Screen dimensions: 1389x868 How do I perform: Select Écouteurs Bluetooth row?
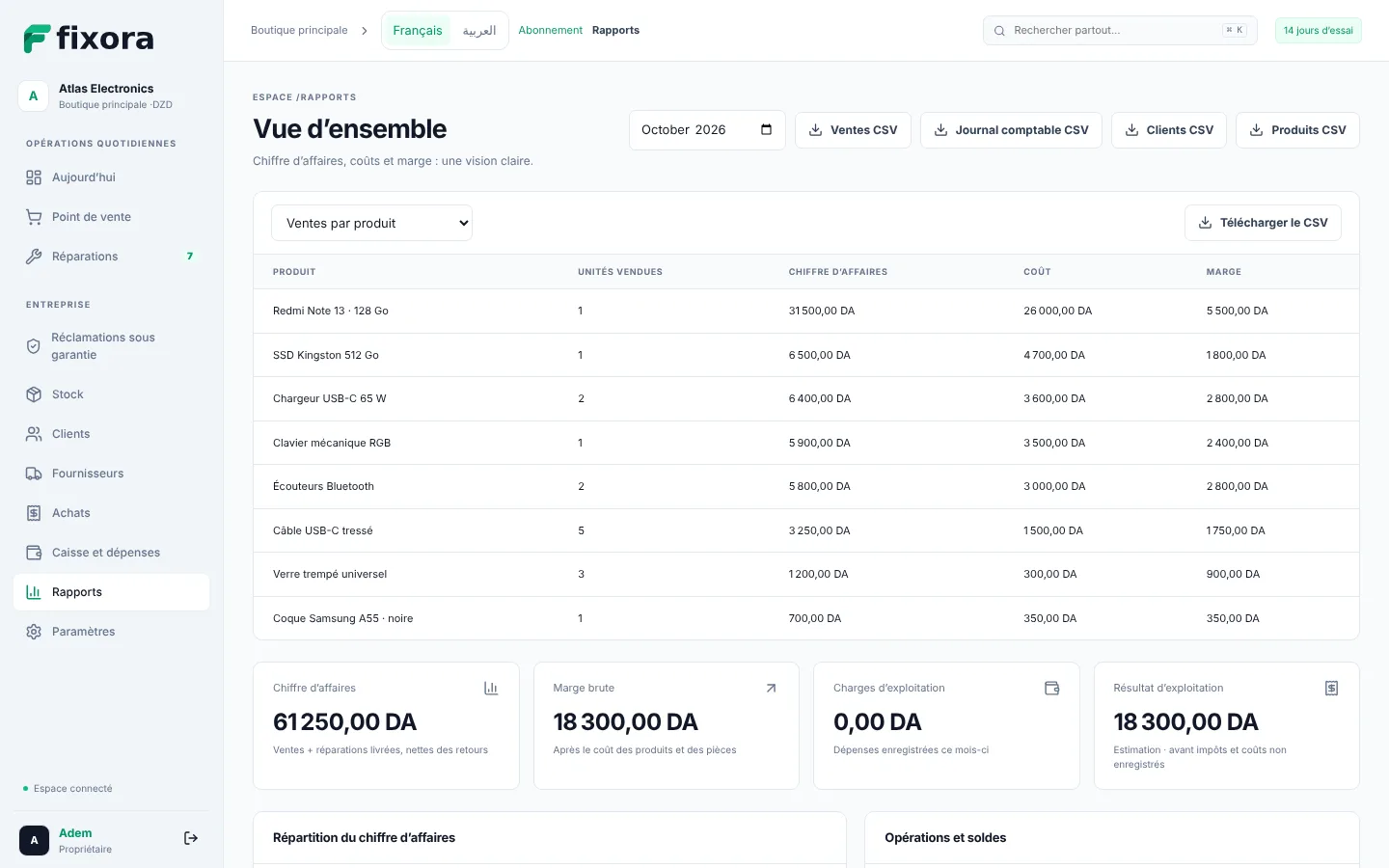(x=806, y=487)
